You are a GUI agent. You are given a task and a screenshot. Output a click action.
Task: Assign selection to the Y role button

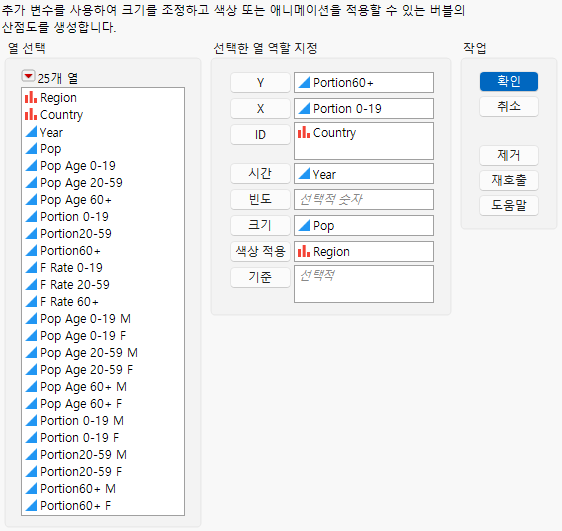[x=260, y=83]
